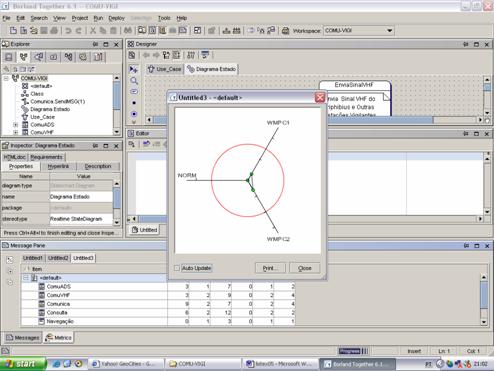The height and width of the screenshot is (371, 494).
Task: Open the Workspace COMU-VIGI dropdown
Action: pyautogui.click(x=389, y=31)
